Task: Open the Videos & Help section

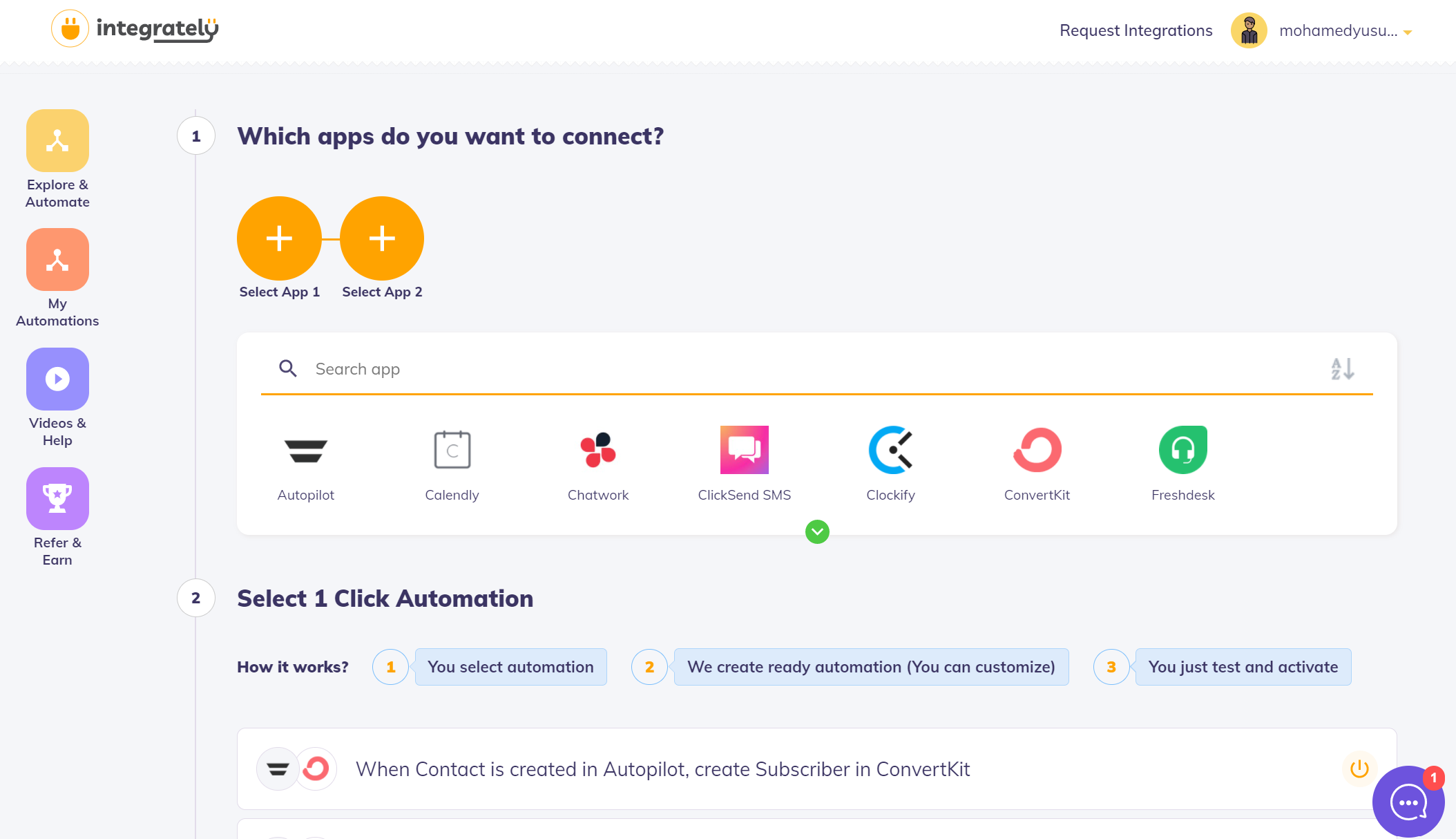Action: [57, 398]
